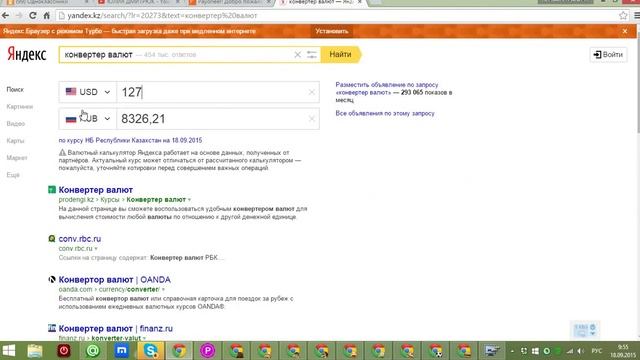640x360 pixels.
Task: Click the conv.rbc.ru favicon
Action: [x=52, y=239]
